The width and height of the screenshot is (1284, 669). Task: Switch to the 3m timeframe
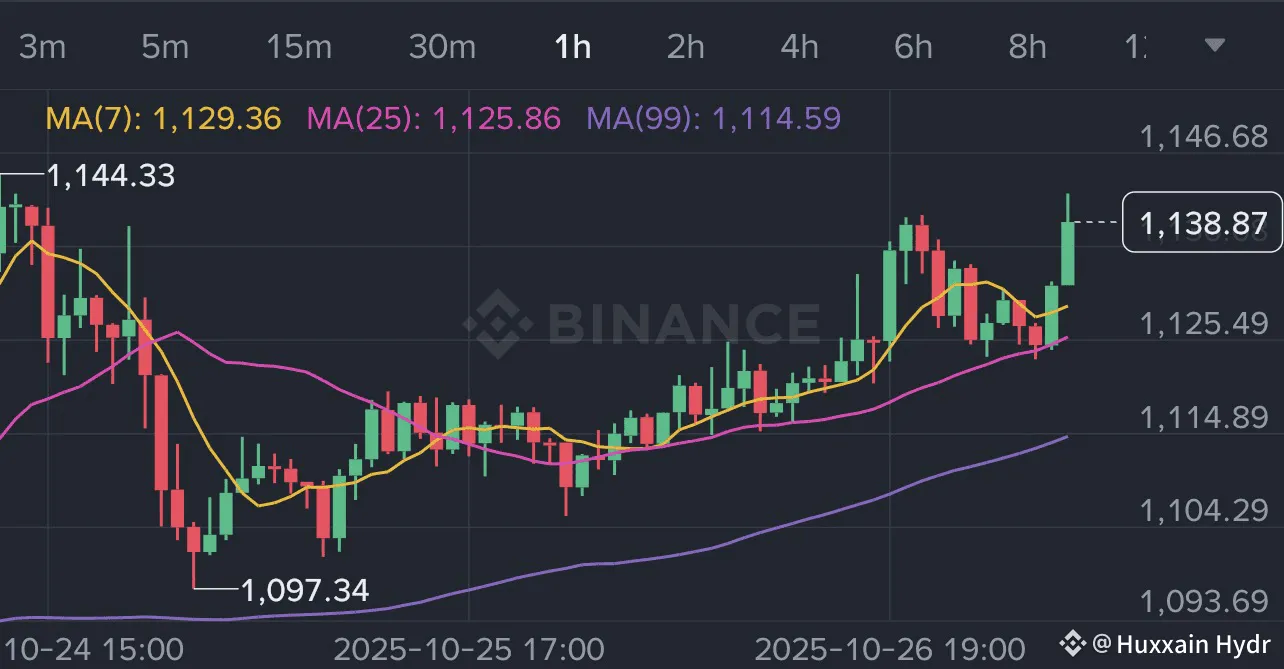[x=42, y=46]
